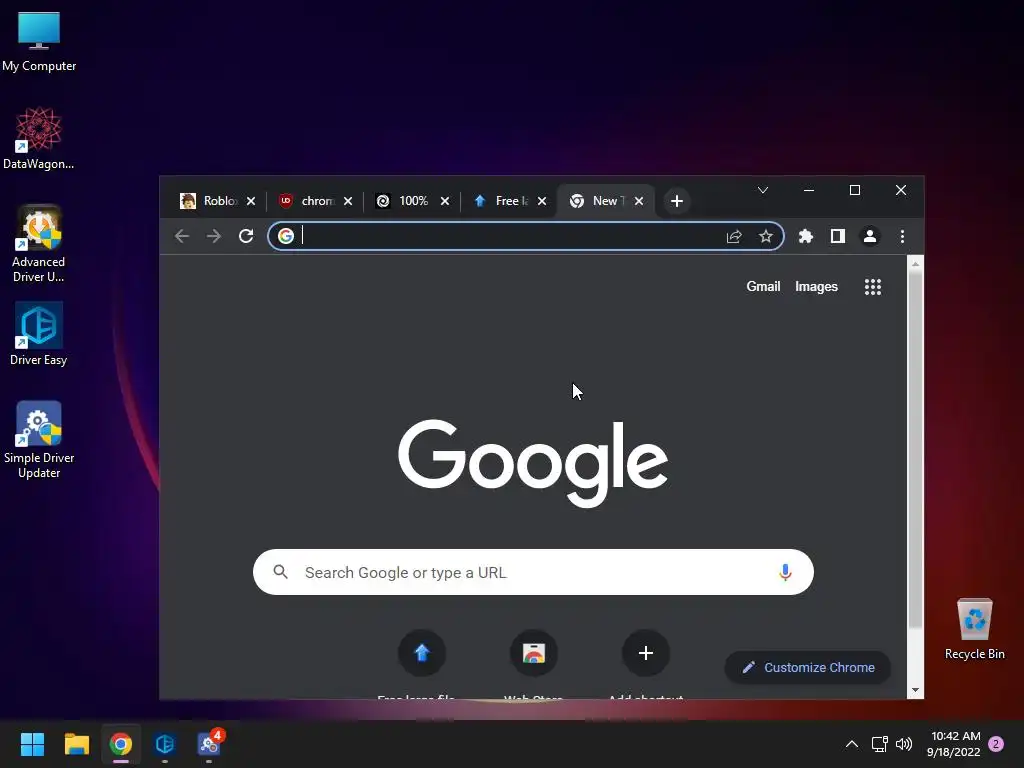Open the taskbar clock showing 10:42 AM
The height and width of the screenshot is (768, 1024).
[x=954, y=744]
